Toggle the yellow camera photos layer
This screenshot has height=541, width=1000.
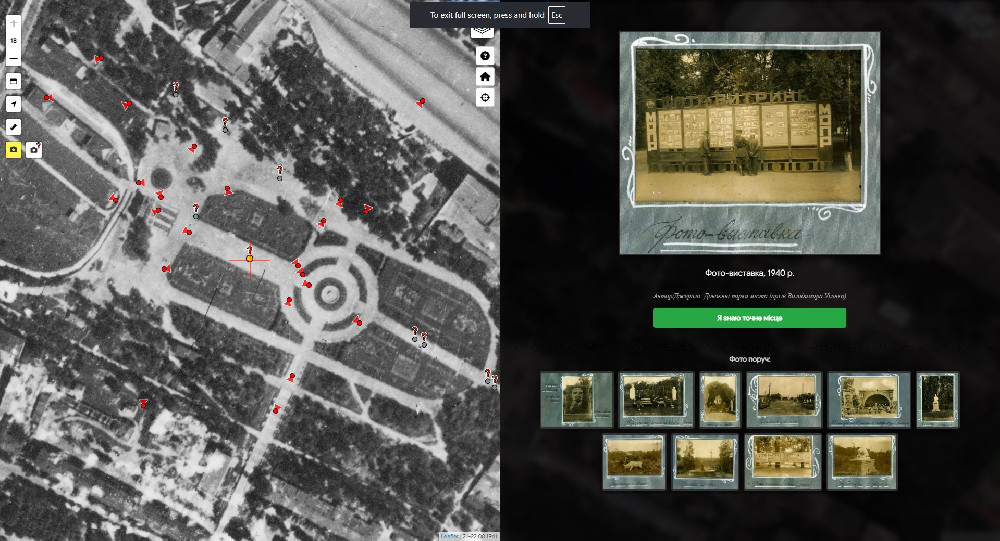click(13, 150)
